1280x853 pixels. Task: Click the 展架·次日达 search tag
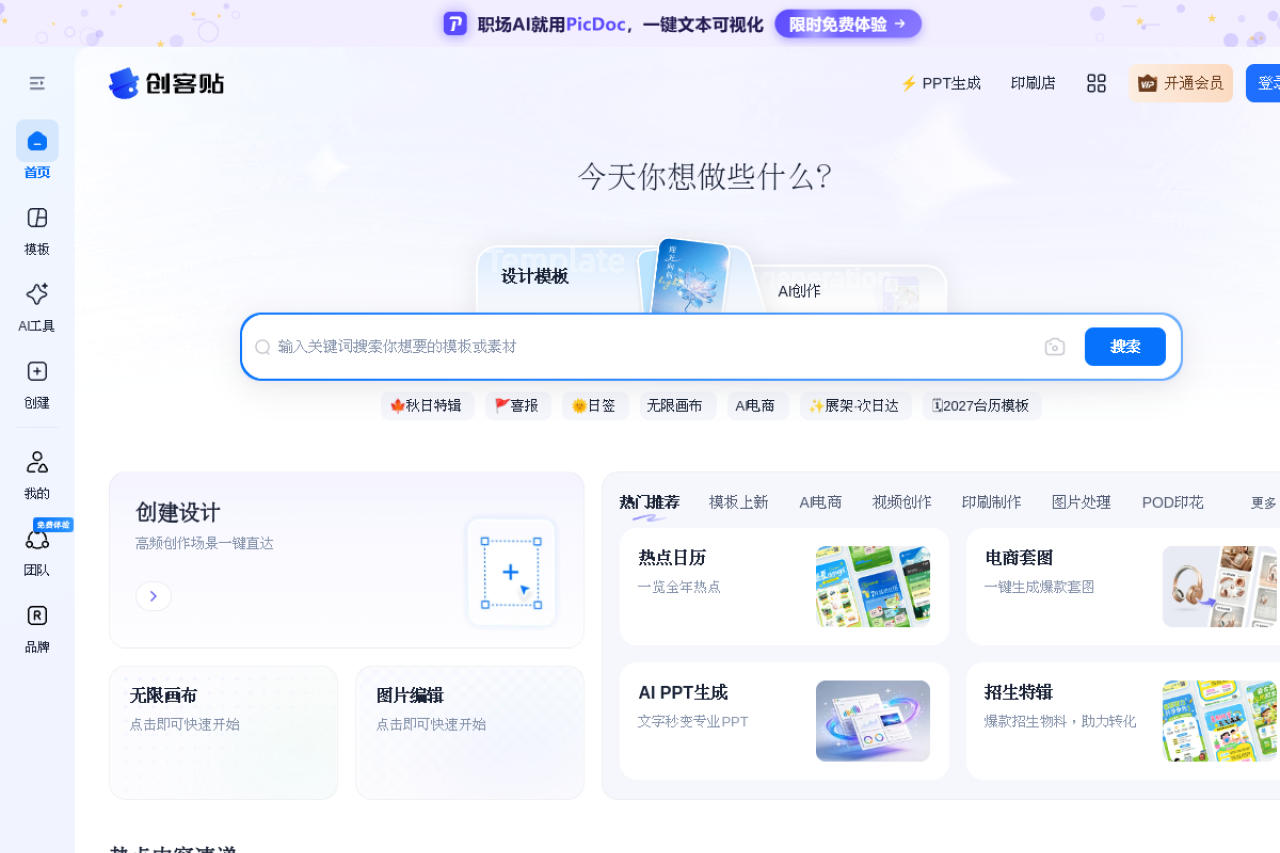point(854,405)
